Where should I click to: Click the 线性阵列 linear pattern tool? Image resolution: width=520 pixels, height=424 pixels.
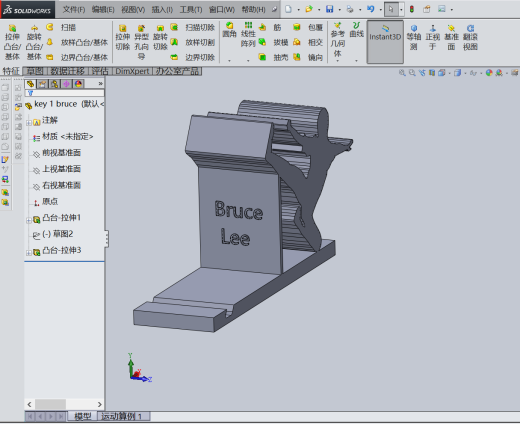point(248,35)
